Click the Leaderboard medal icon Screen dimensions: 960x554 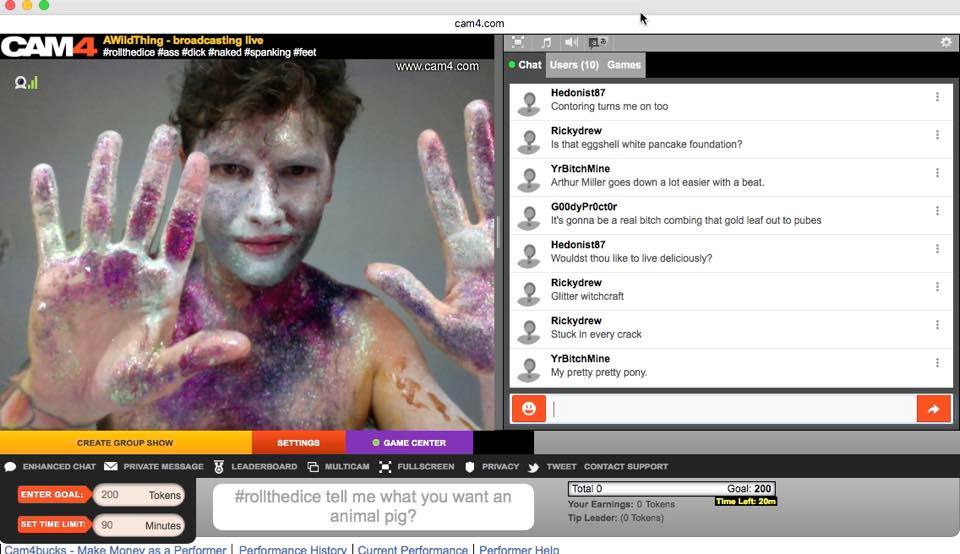pyautogui.click(x=219, y=467)
